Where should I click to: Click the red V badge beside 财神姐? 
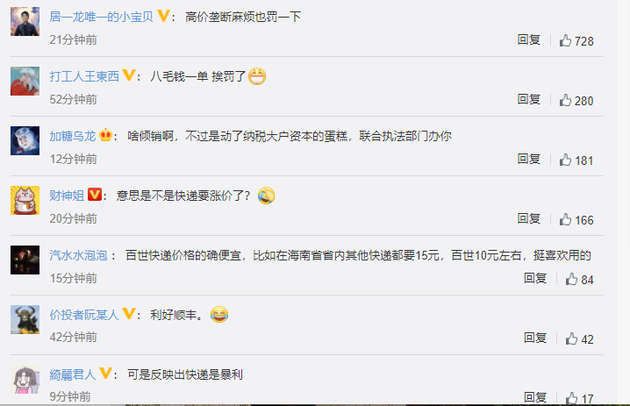click(94, 195)
